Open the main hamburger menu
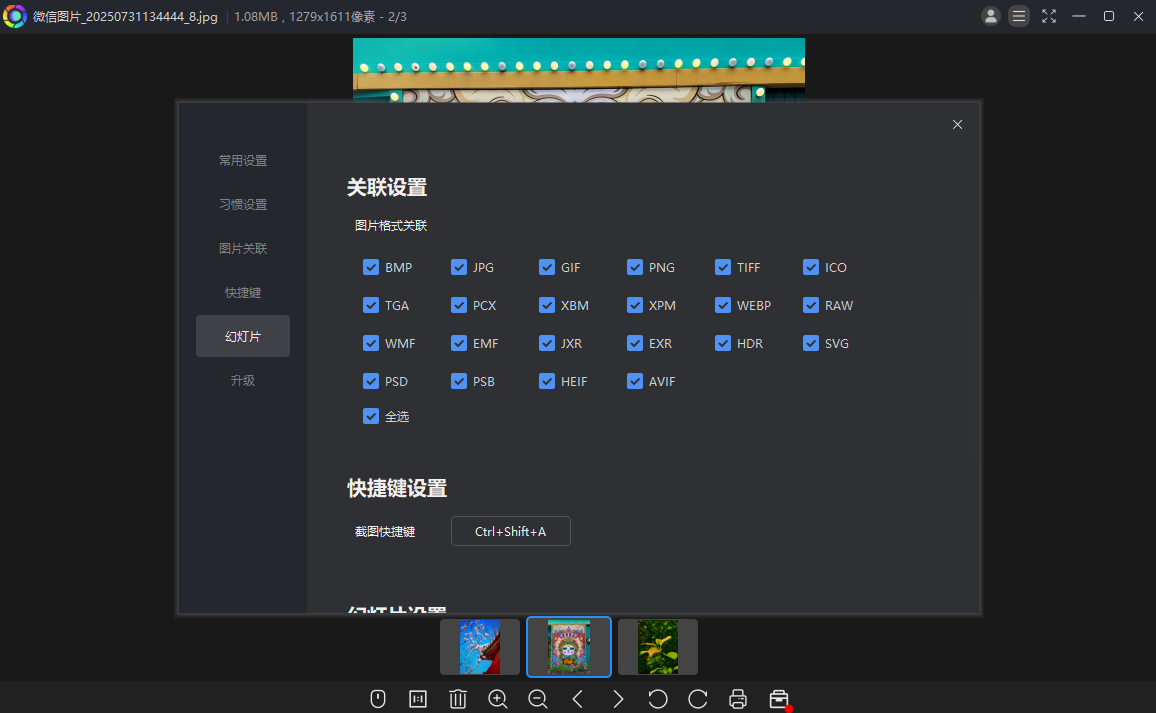The height and width of the screenshot is (713, 1156). [x=1019, y=16]
